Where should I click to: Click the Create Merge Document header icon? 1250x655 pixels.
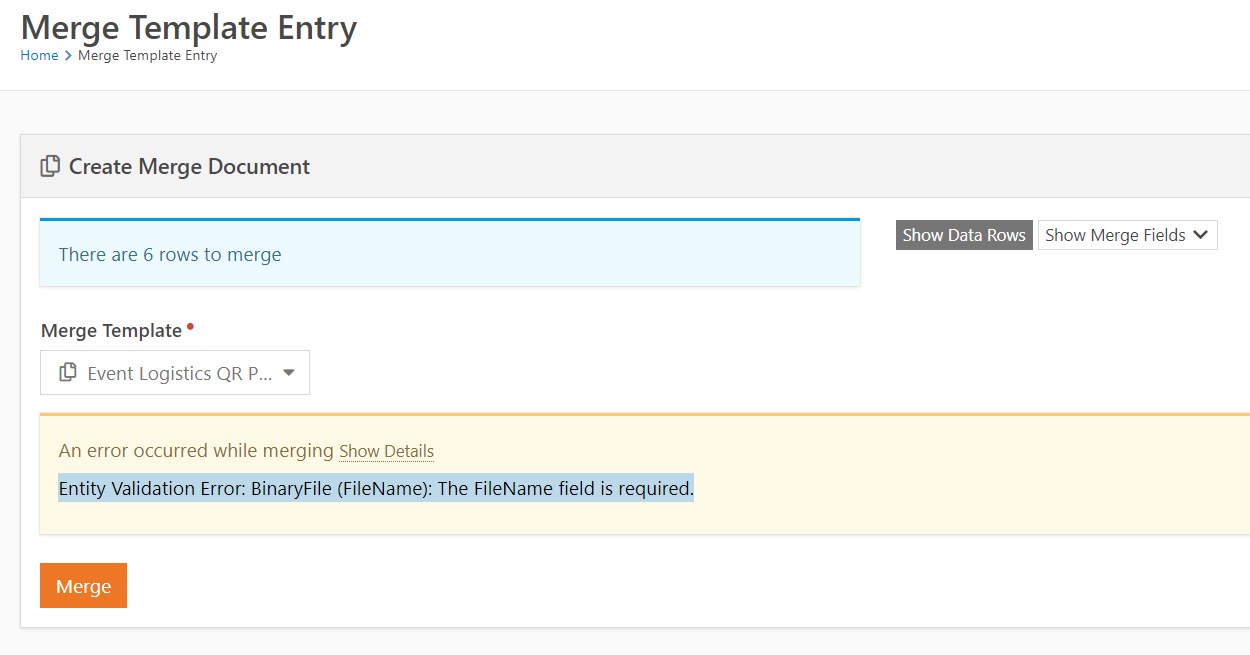pyautogui.click(x=50, y=166)
